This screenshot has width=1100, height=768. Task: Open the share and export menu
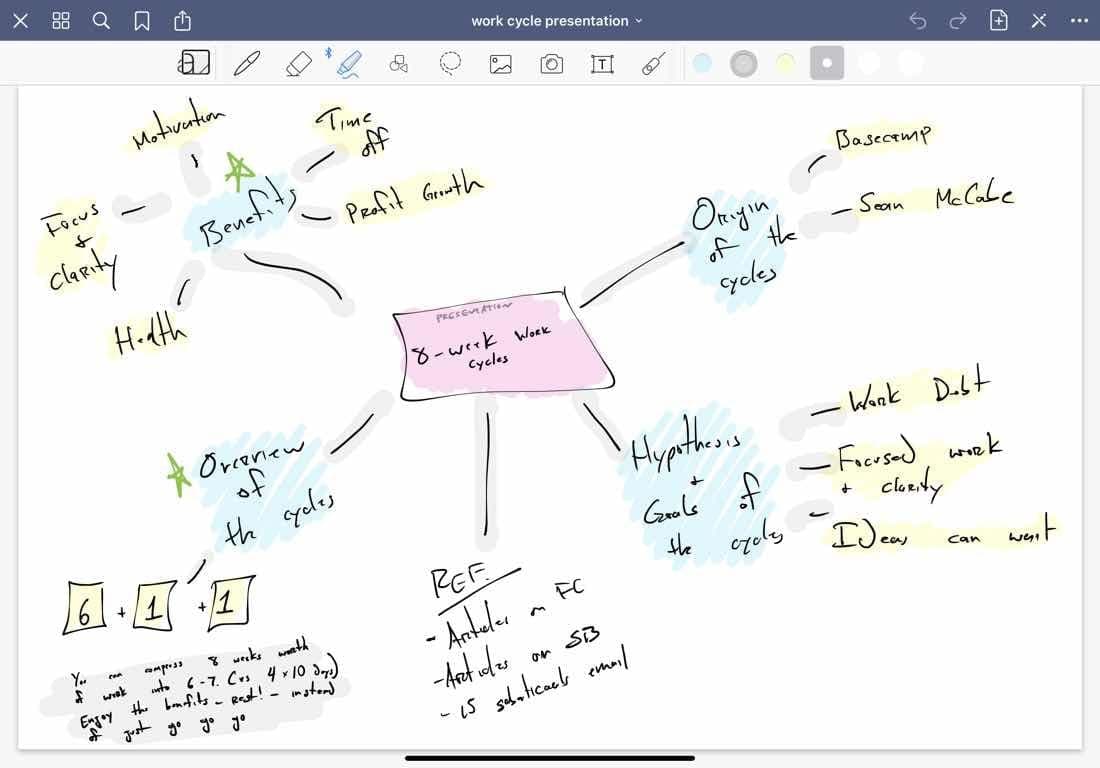tap(182, 21)
